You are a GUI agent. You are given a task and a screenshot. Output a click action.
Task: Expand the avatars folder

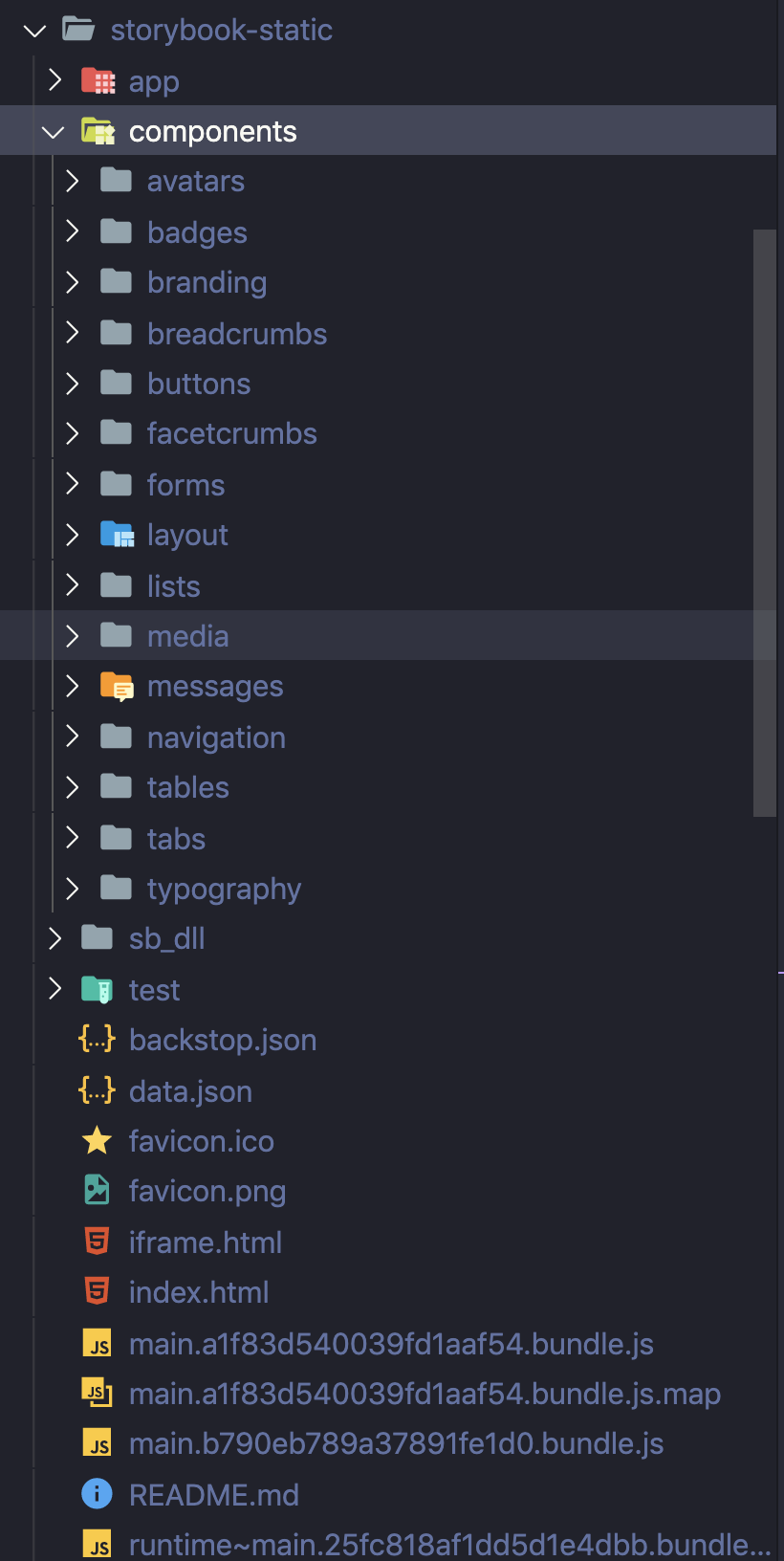[x=72, y=181]
